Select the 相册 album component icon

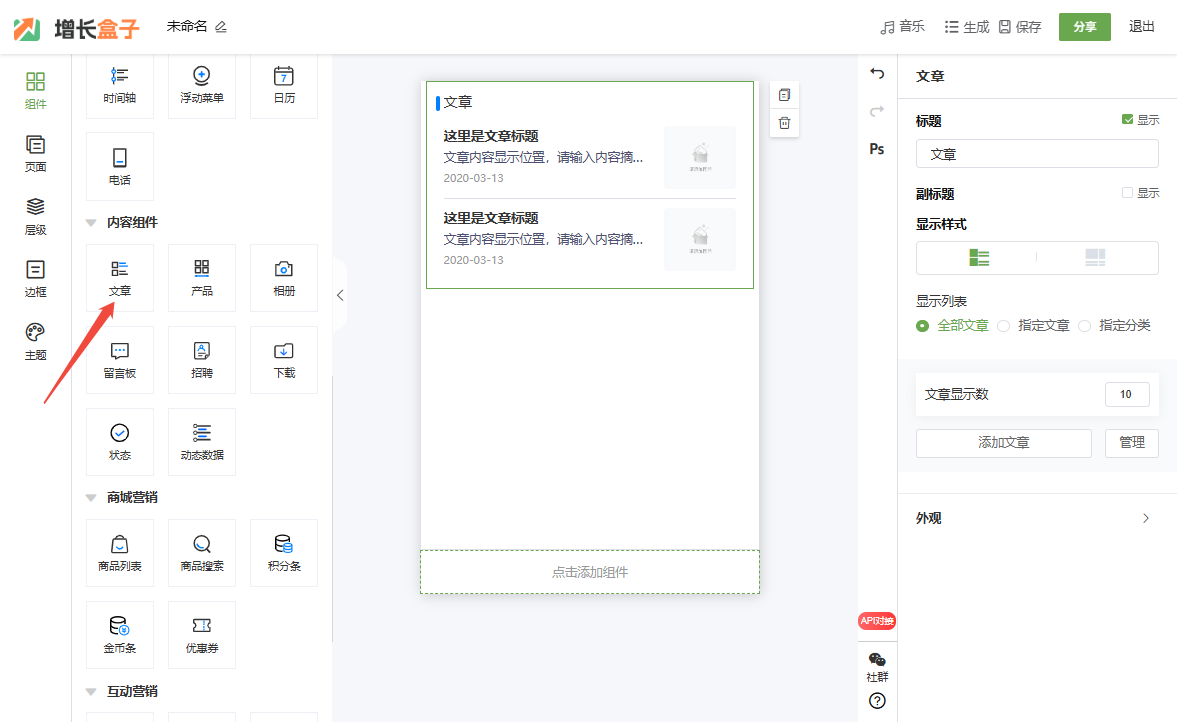(284, 277)
